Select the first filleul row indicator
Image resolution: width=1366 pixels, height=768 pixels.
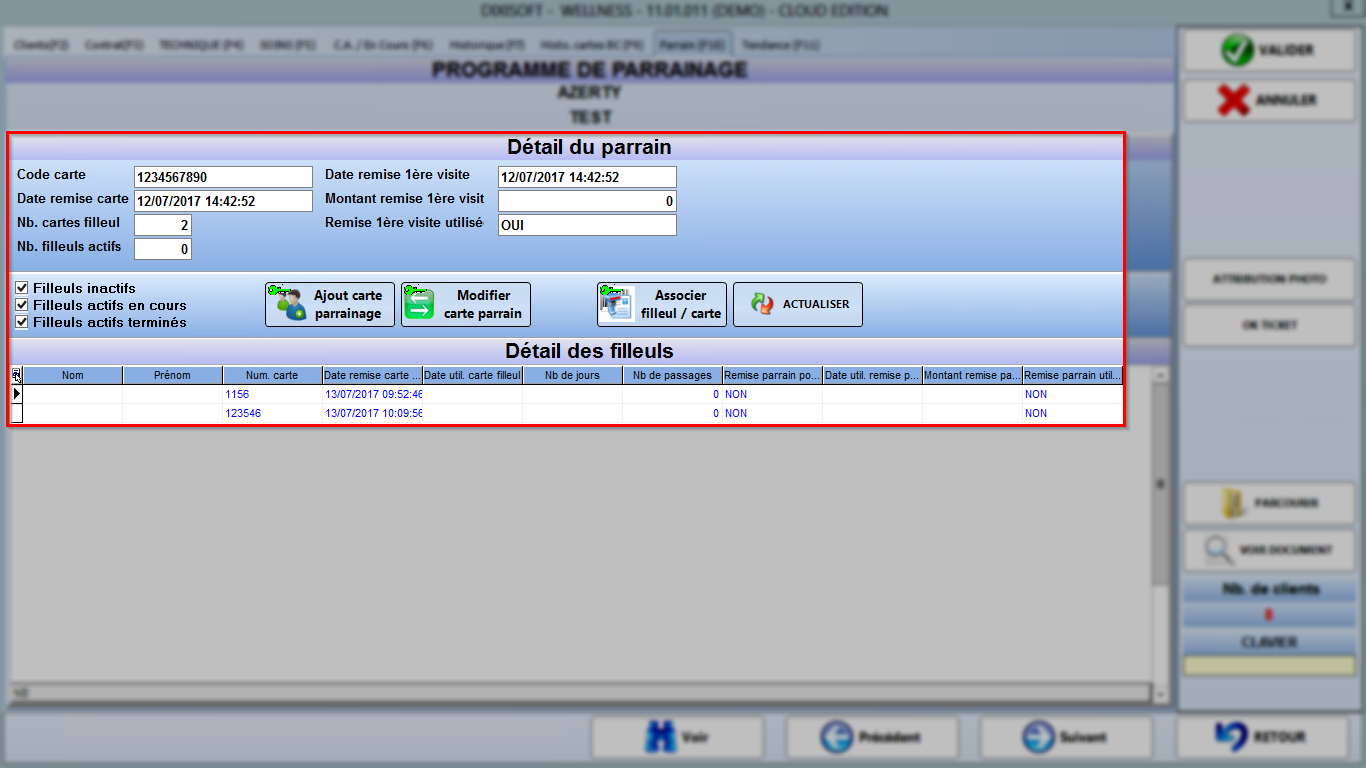(x=17, y=394)
